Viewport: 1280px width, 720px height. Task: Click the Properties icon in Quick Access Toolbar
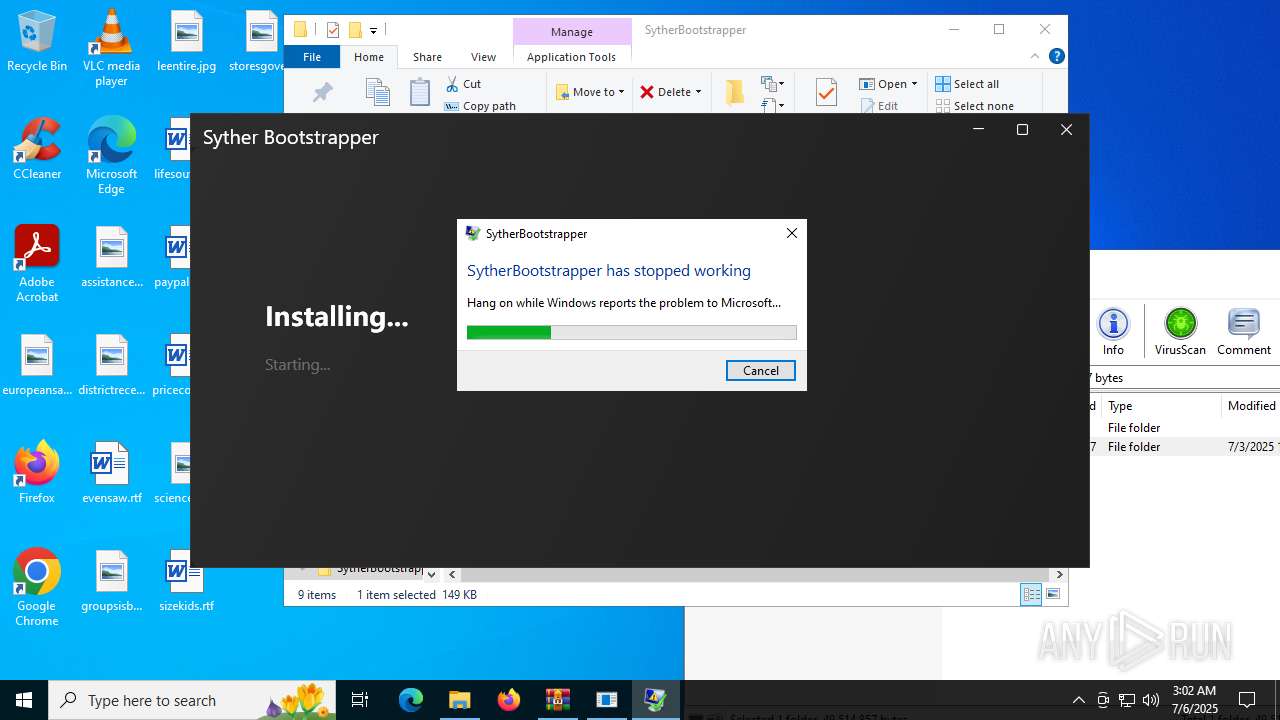click(333, 30)
